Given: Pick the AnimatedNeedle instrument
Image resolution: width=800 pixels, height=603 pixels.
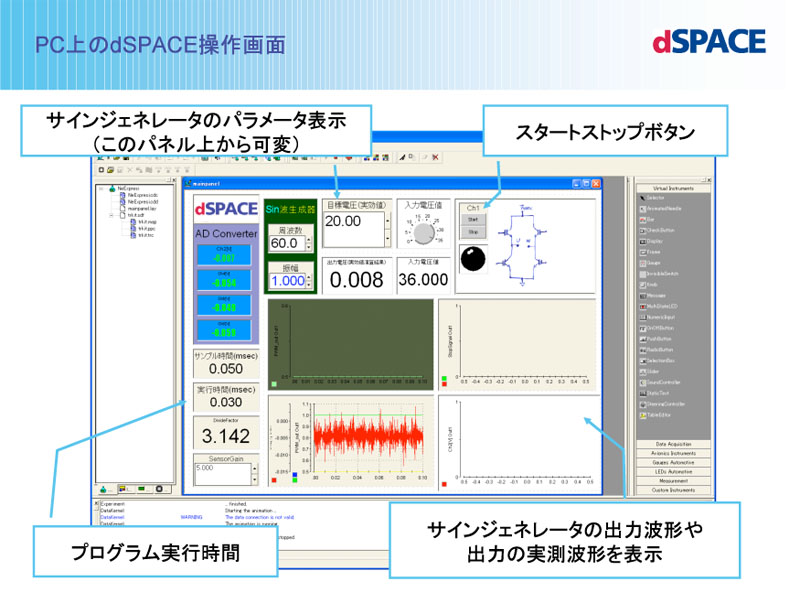Looking at the screenshot, I should click(x=661, y=209).
